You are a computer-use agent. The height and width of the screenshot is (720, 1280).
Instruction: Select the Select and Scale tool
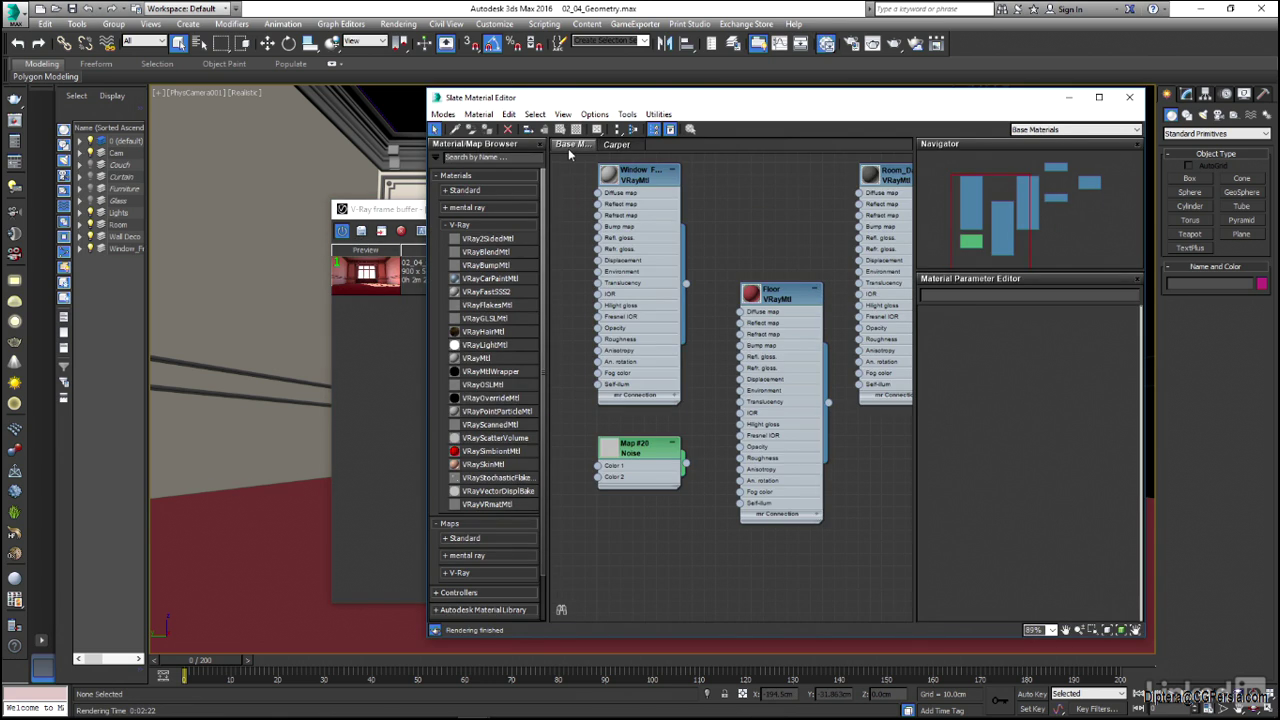pyautogui.click(x=310, y=43)
